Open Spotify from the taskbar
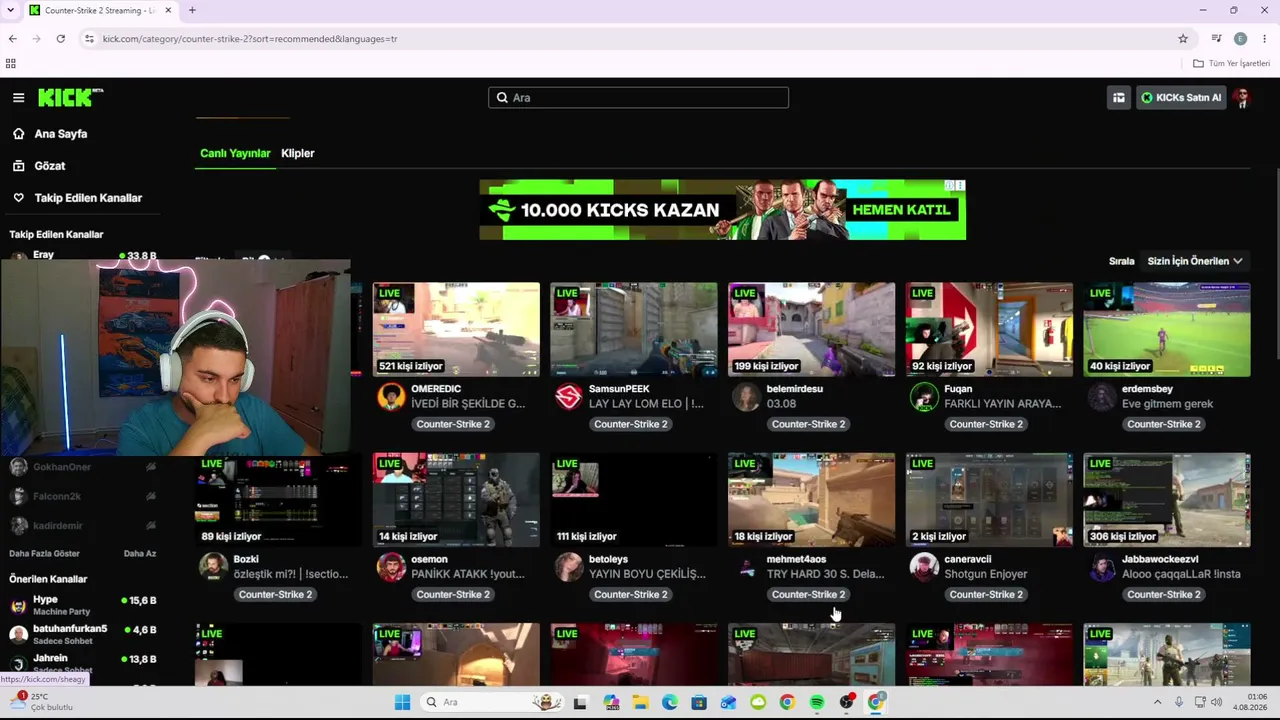Screen dimensions: 1280x720 (817, 702)
